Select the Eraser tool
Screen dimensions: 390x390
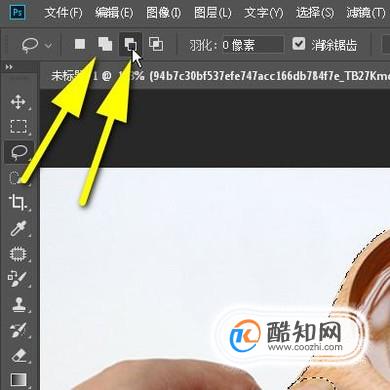coord(19,355)
